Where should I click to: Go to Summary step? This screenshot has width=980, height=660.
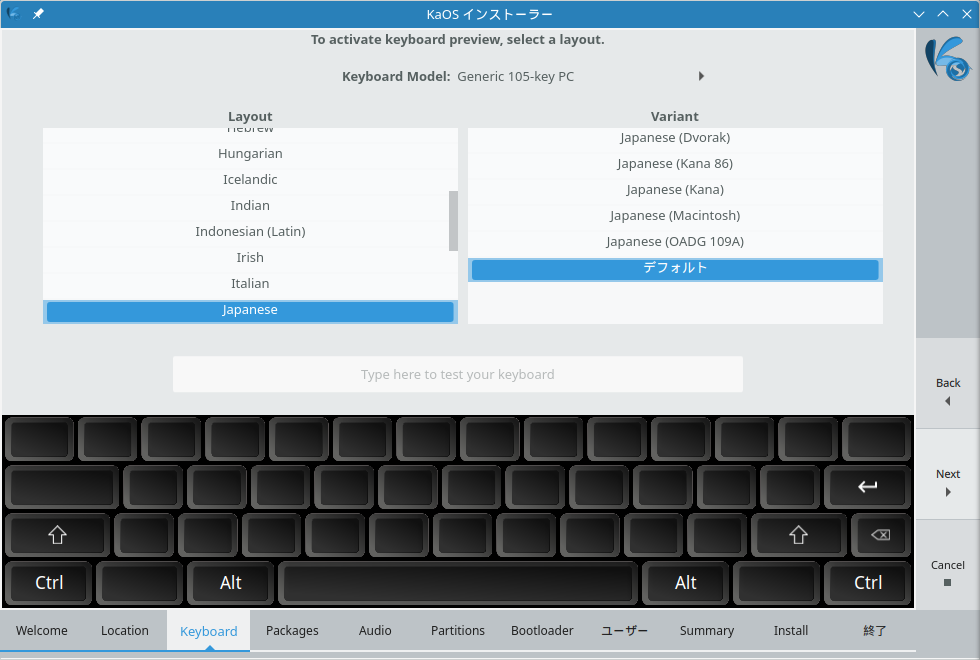click(x=707, y=631)
